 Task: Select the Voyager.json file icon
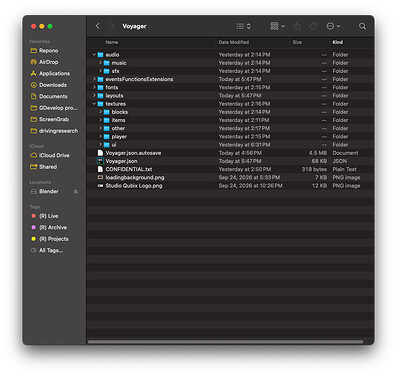click(100, 161)
